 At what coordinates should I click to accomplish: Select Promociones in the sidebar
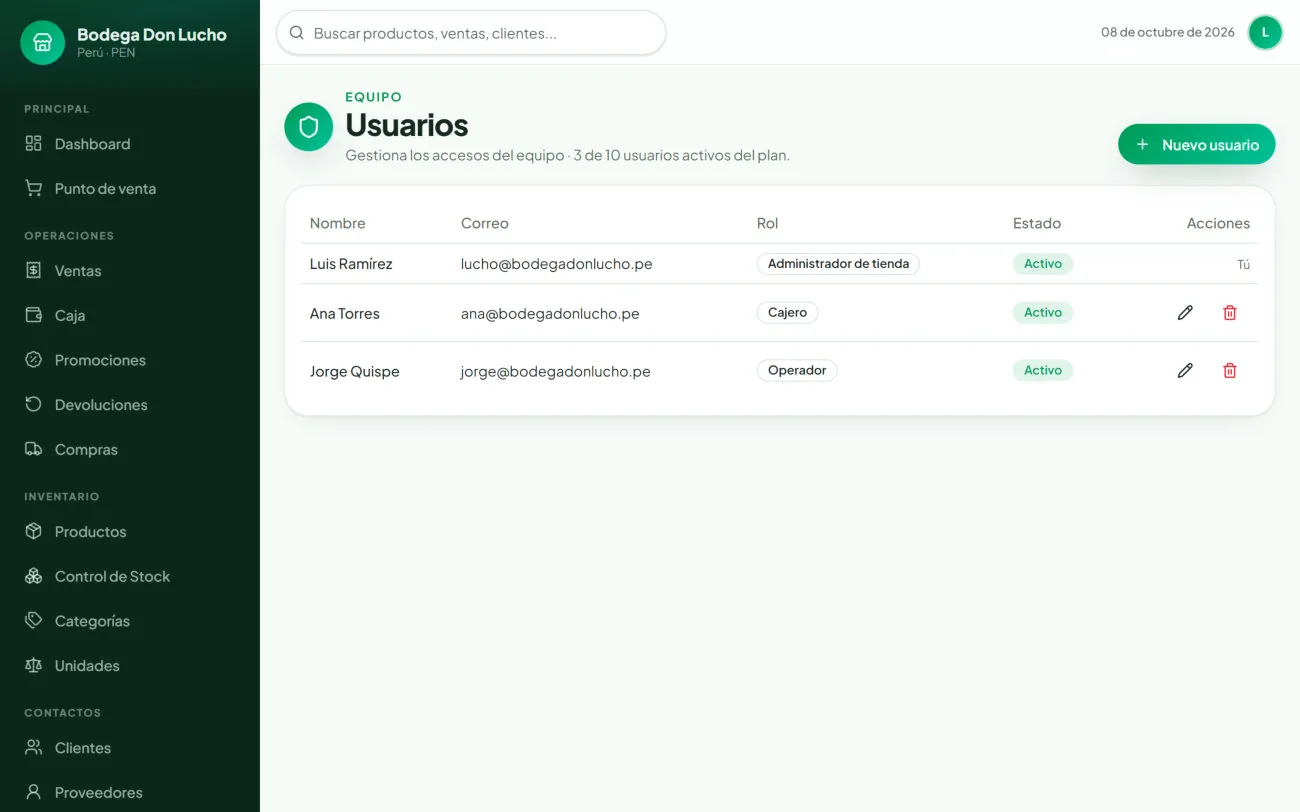(130, 360)
